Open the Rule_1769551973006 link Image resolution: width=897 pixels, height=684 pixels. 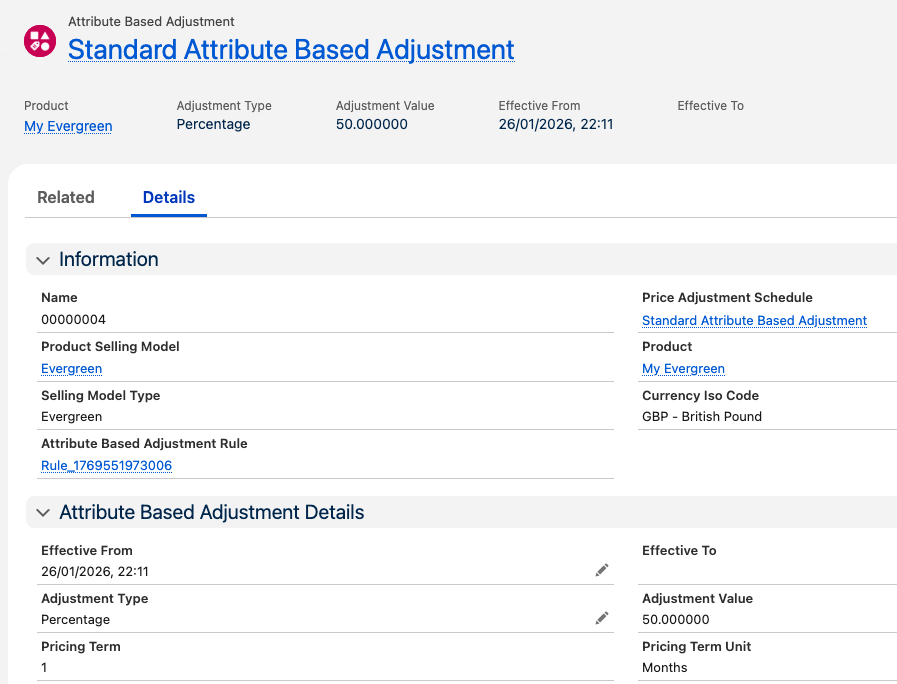(x=106, y=465)
